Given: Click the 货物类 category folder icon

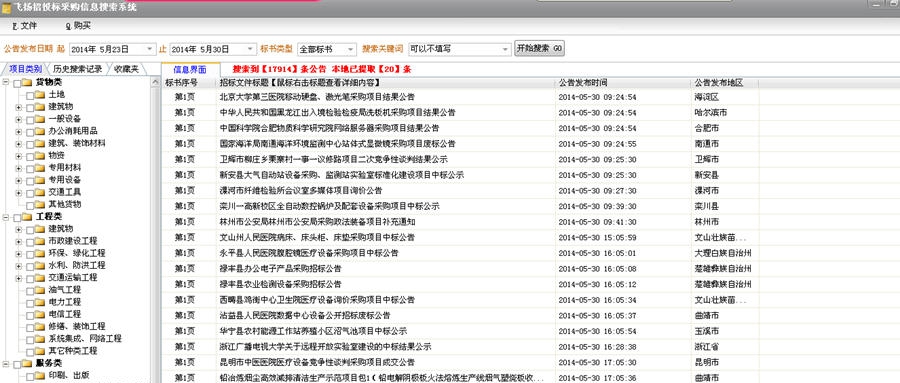Looking at the screenshot, I should [x=27, y=83].
